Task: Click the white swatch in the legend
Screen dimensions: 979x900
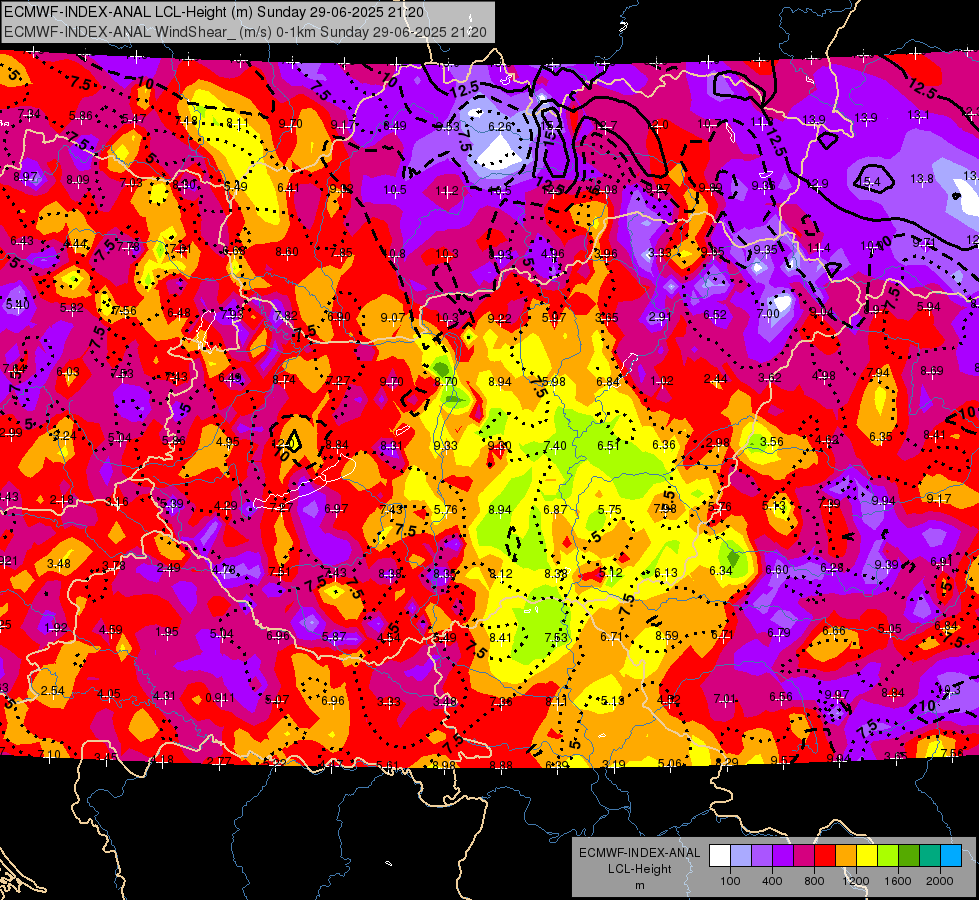Action: 720,856
